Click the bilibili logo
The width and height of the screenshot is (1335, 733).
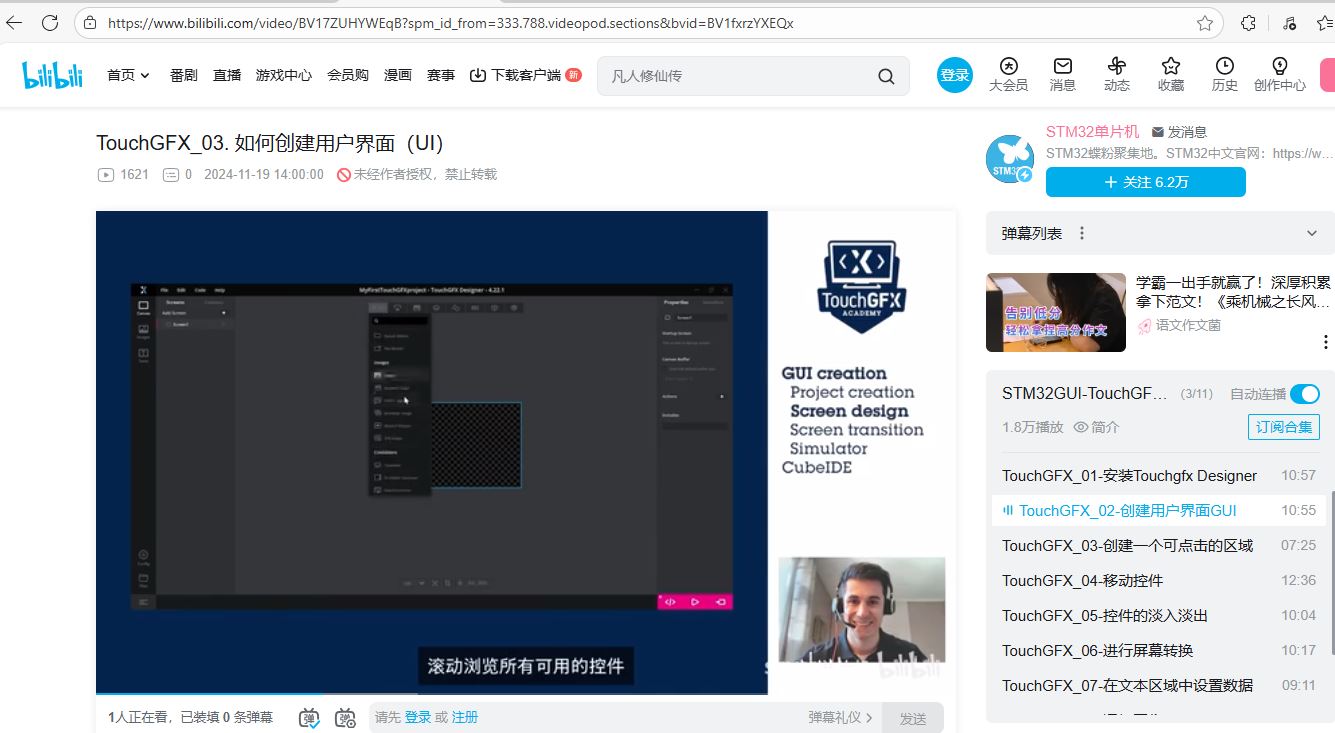pos(53,75)
